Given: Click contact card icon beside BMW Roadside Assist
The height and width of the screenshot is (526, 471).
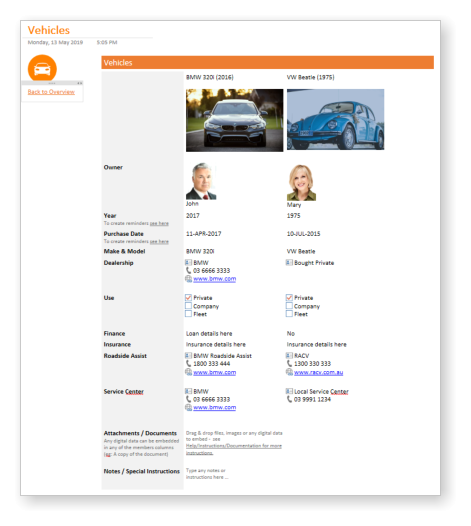Looking at the screenshot, I should (189, 355).
